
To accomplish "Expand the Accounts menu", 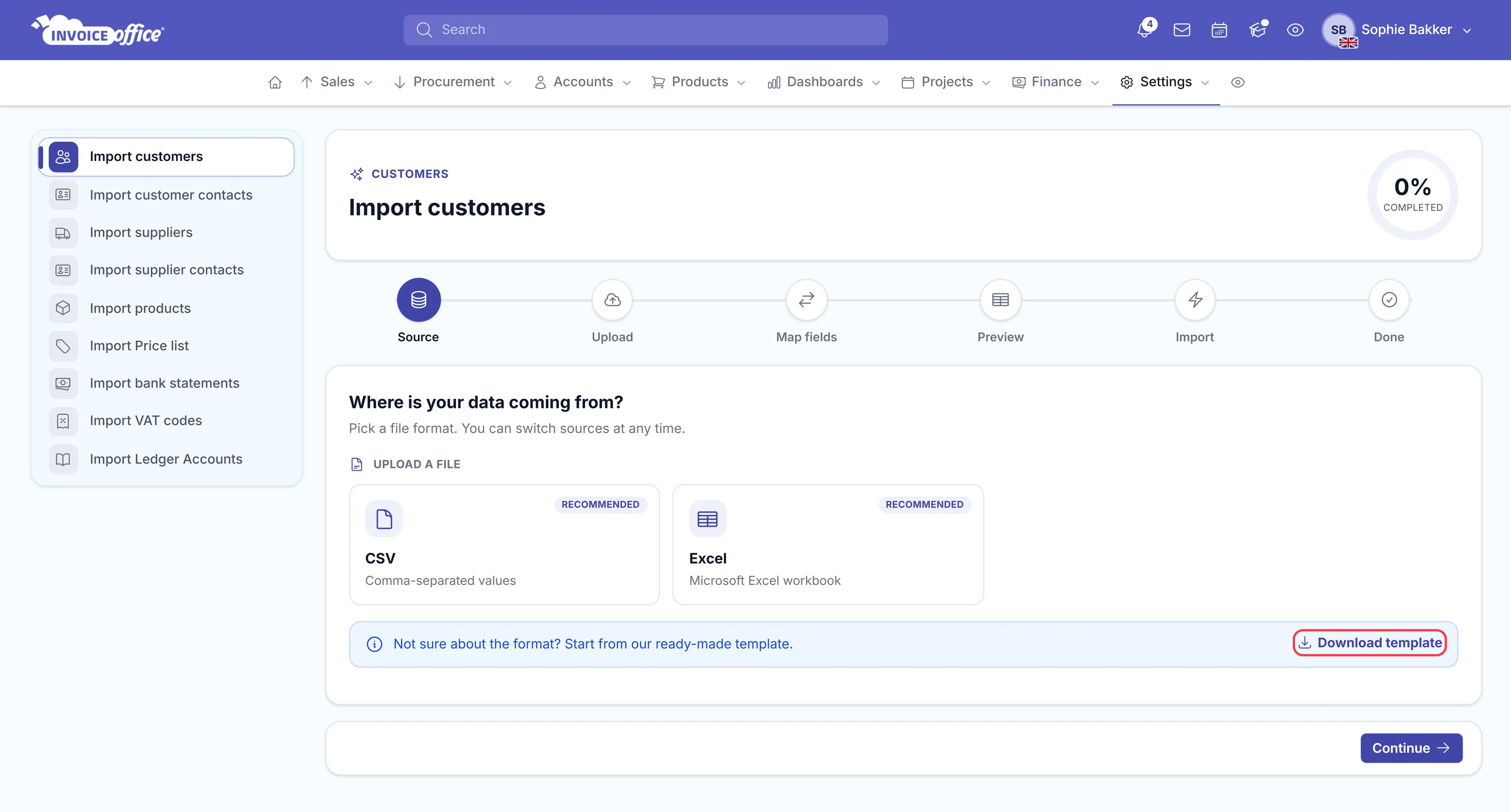I will [583, 83].
